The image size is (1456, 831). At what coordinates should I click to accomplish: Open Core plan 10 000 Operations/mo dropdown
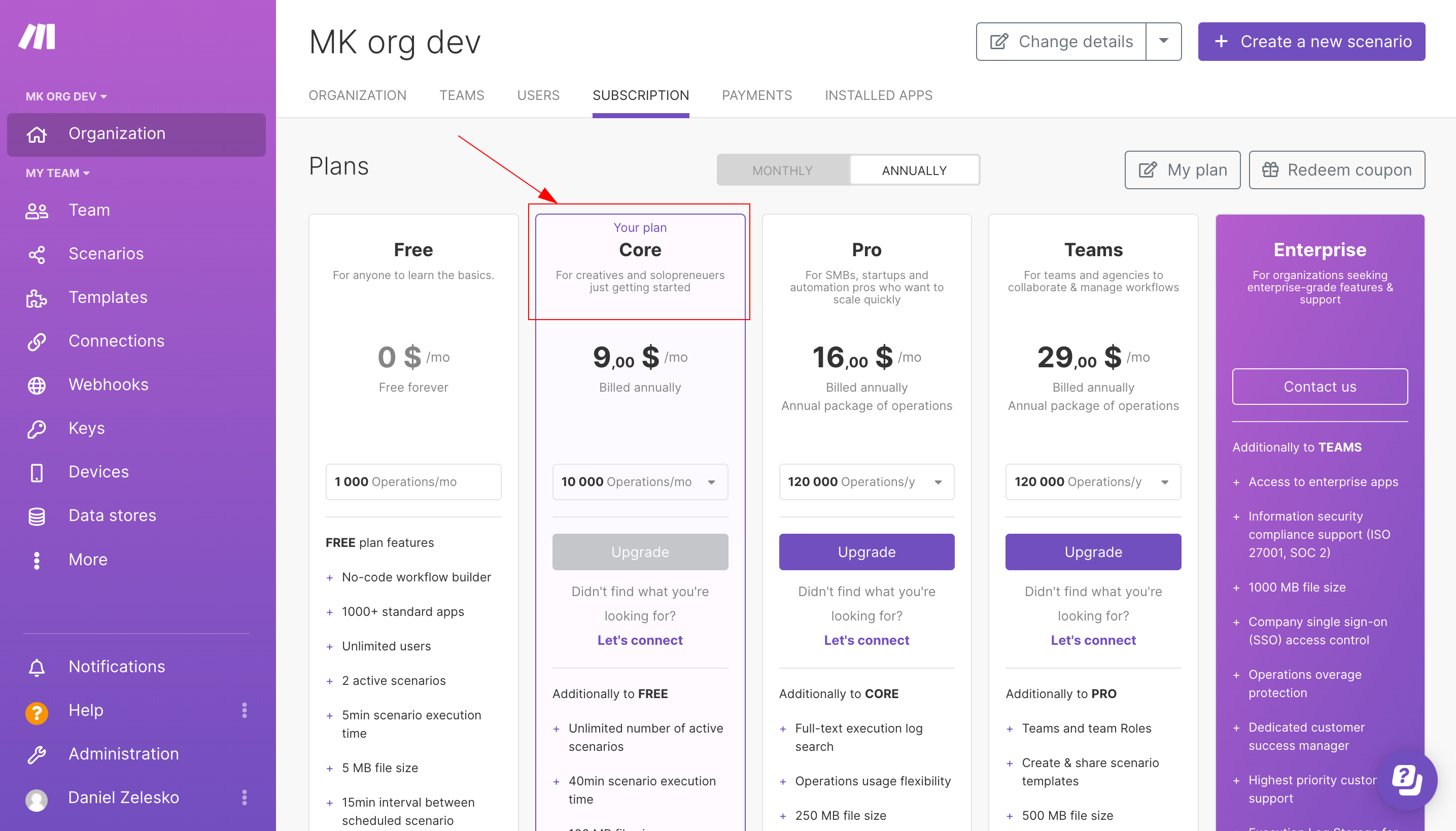click(x=640, y=482)
